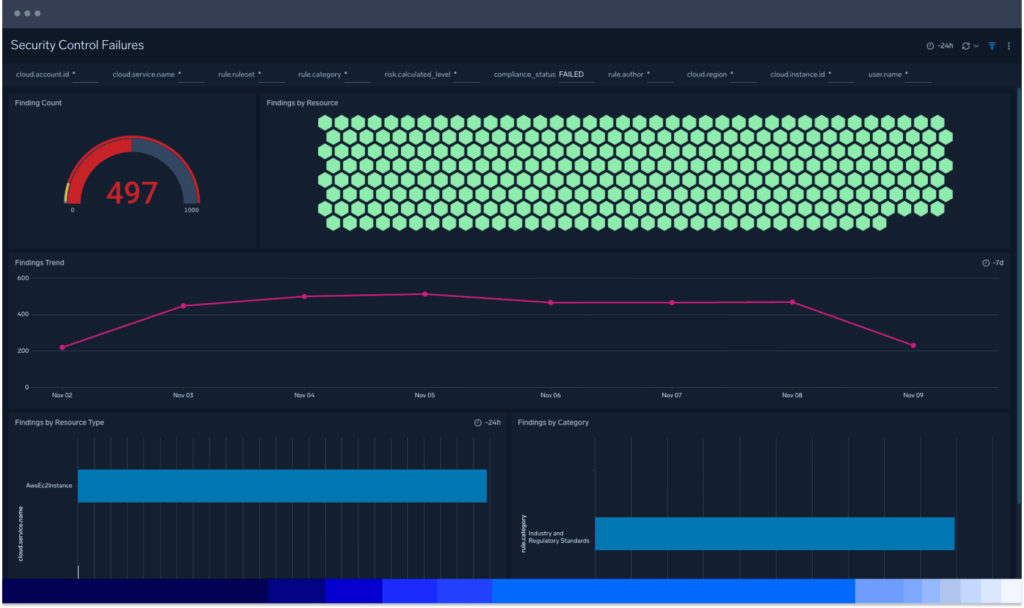The height and width of the screenshot is (608, 1024).
Task: Clear the risk.calculated_level filter asterisk
Action: click(x=453, y=73)
